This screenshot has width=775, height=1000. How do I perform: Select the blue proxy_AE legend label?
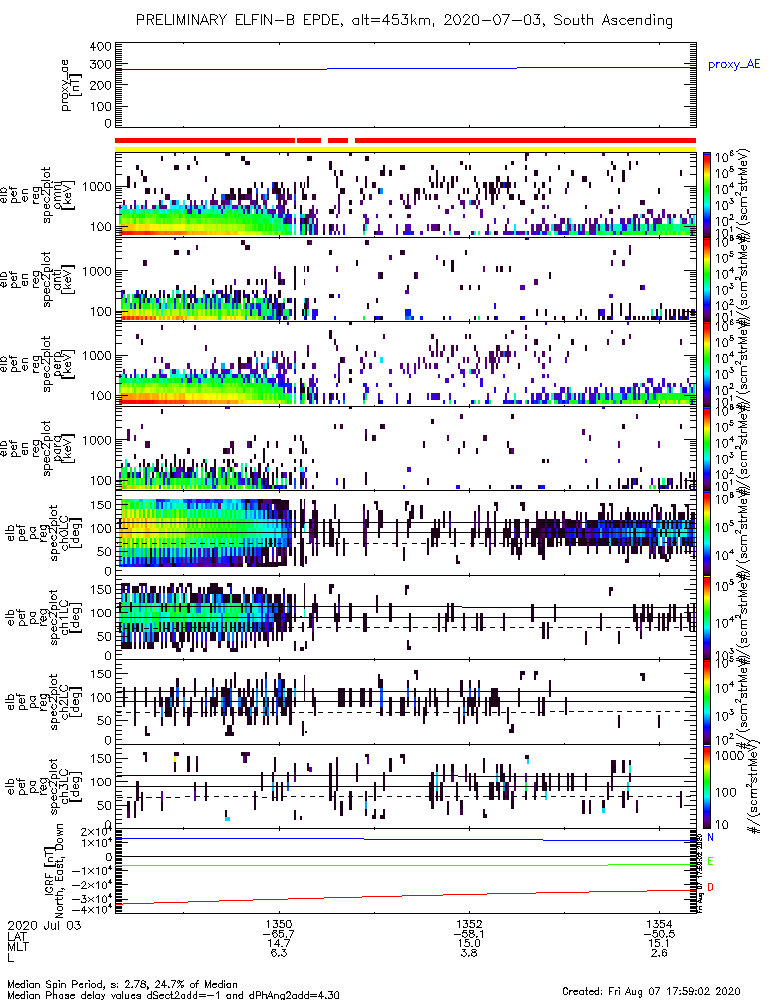pyautogui.click(x=734, y=64)
